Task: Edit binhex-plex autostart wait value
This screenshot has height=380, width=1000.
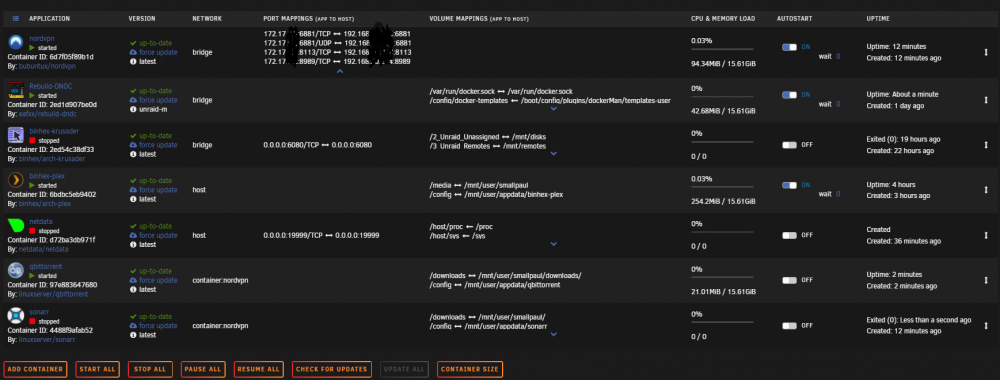Action: [838, 194]
